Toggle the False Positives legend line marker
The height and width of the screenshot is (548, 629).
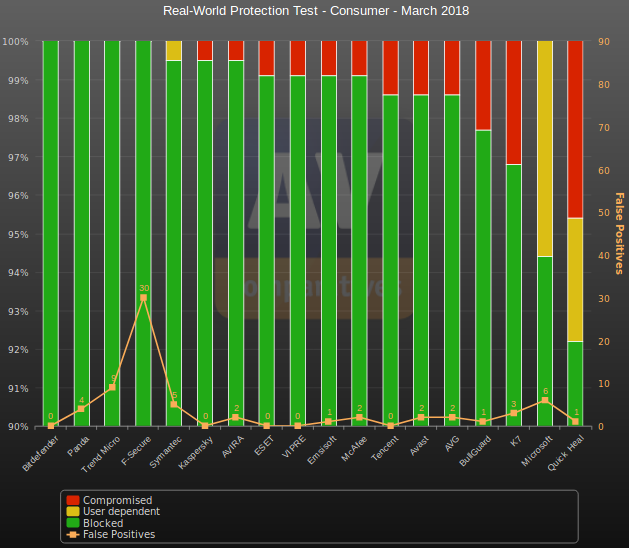(73, 534)
